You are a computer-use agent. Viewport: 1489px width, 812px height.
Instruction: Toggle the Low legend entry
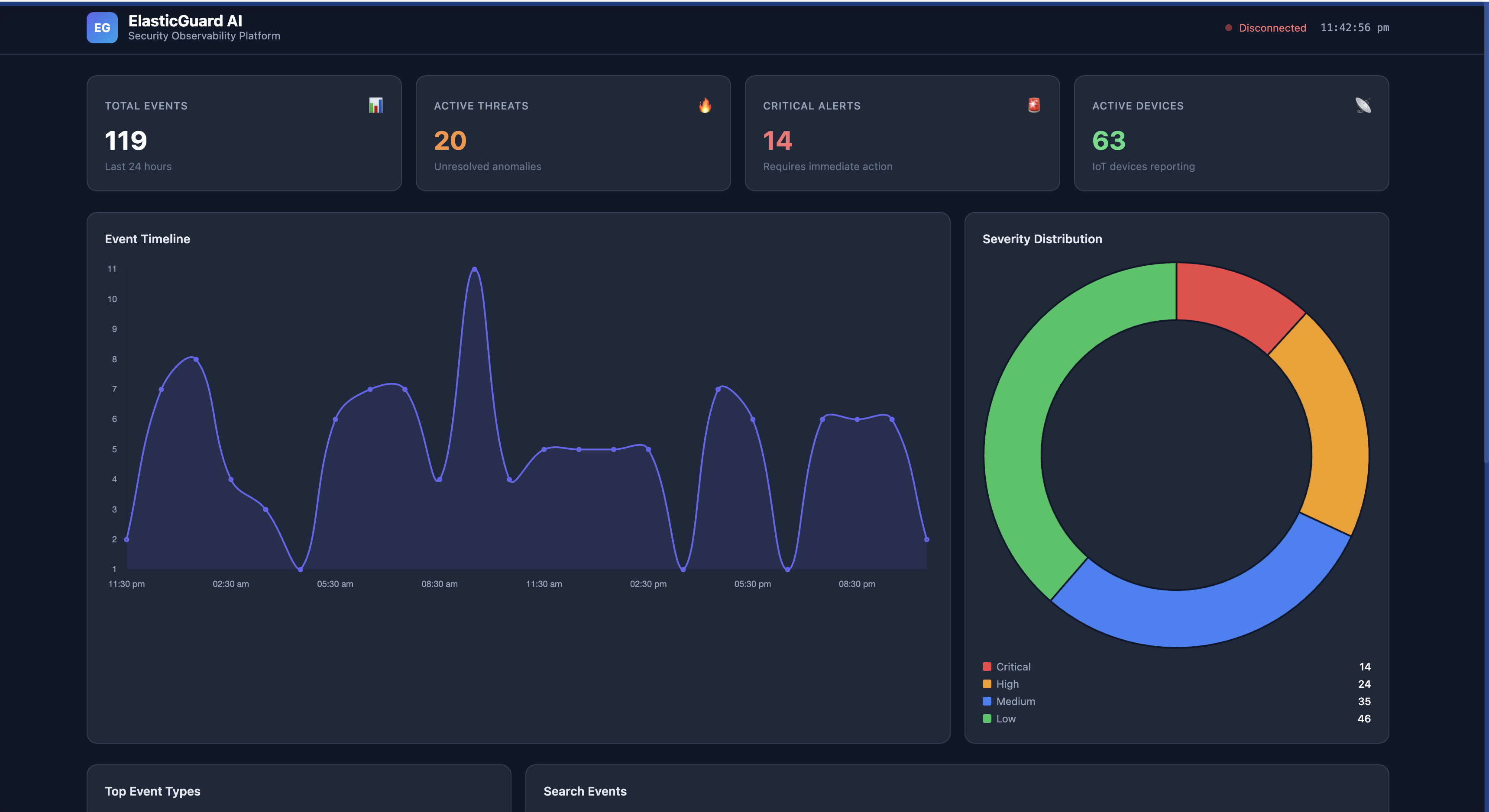tap(1005, 719)
